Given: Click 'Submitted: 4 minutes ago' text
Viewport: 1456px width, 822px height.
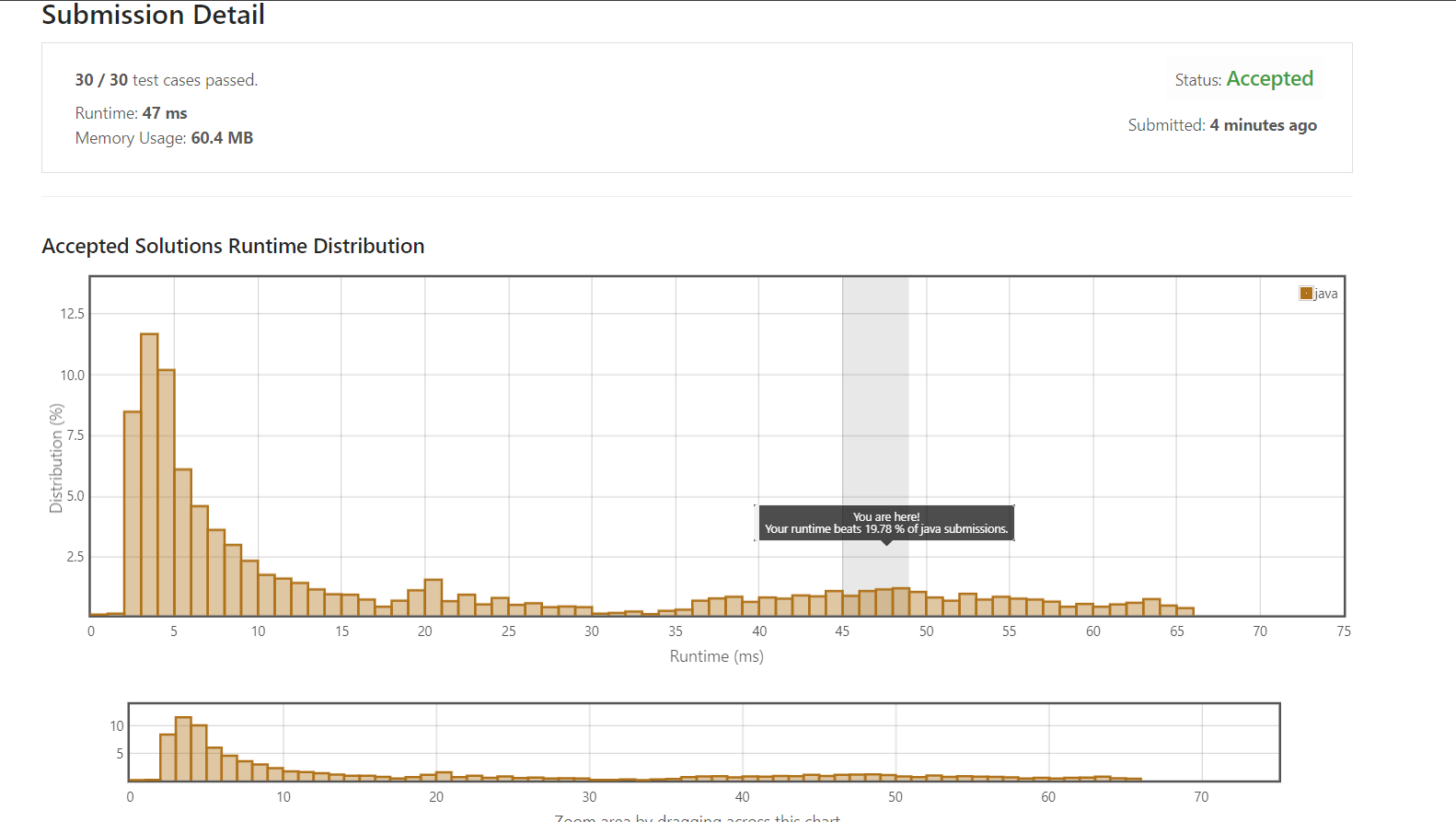Looking at the screenshot, I should (x=1222, y=125).
